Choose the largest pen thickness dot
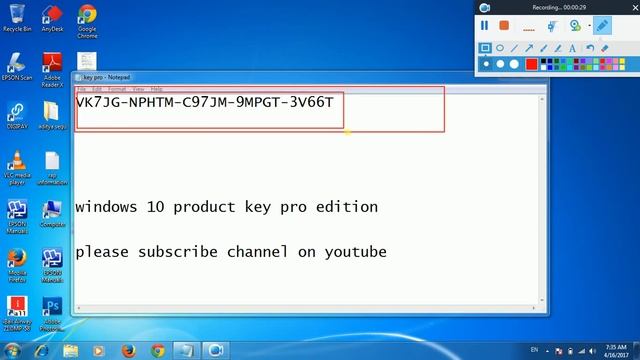Screen dimensions: 640x360 point(514,64)
